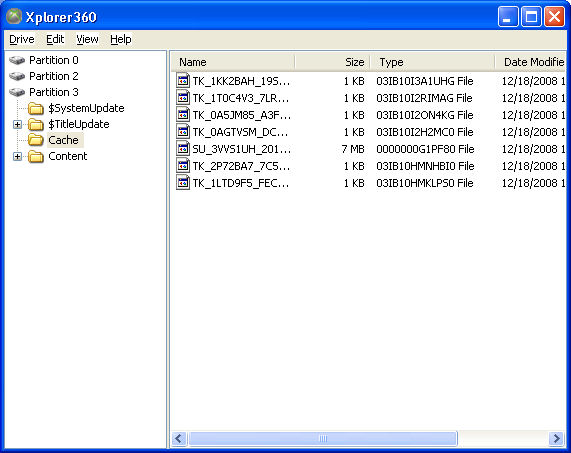This screenshot has width=571, height=453.
Task: Select the Partition 2 drive icon
Action: coord(17,76)
